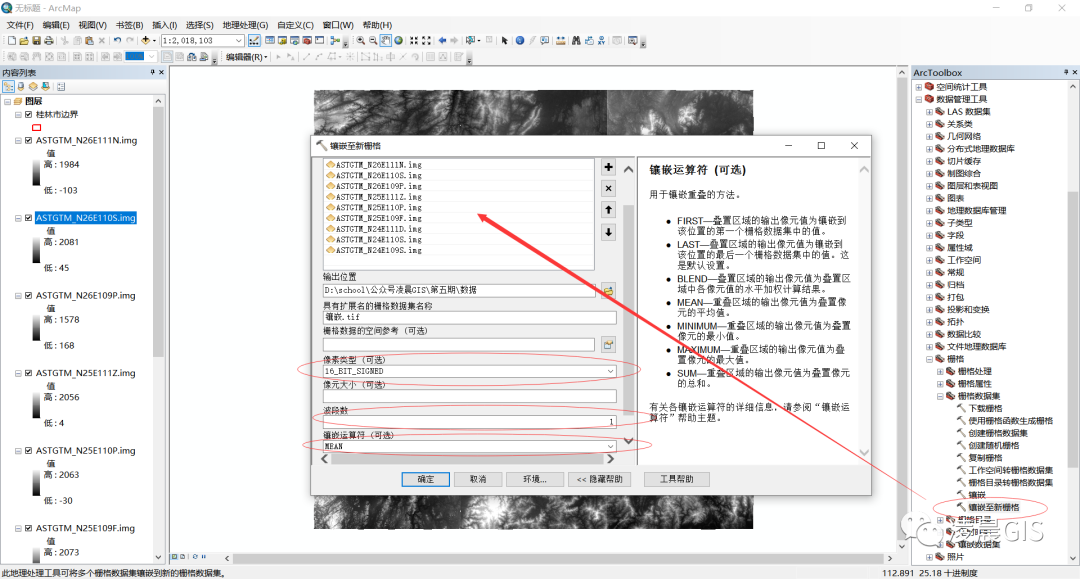Remove selected raster with X button
This screenshot has width=1080, height=579.
608,188
